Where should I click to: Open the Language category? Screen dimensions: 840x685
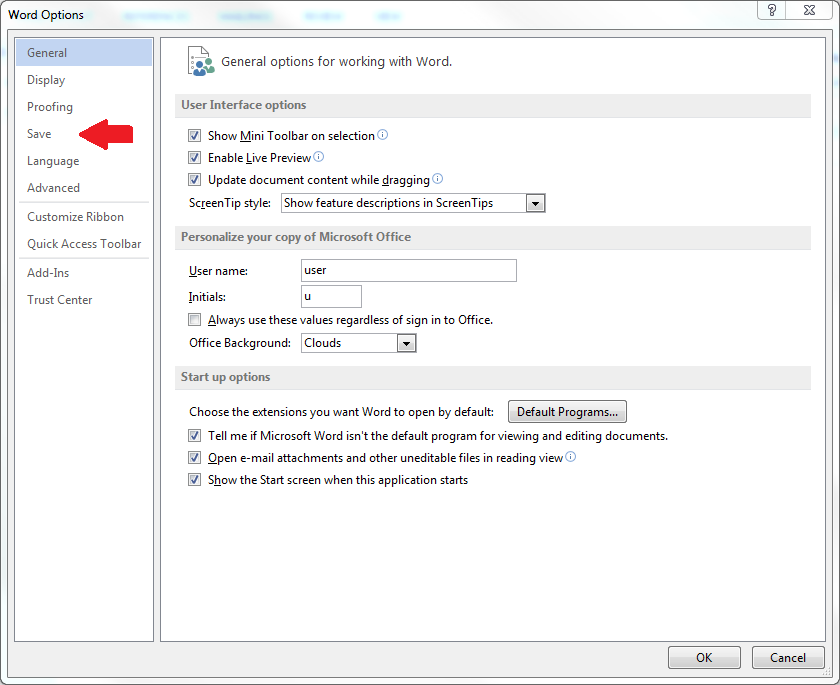pyautogui.click(x=84, y=161)
